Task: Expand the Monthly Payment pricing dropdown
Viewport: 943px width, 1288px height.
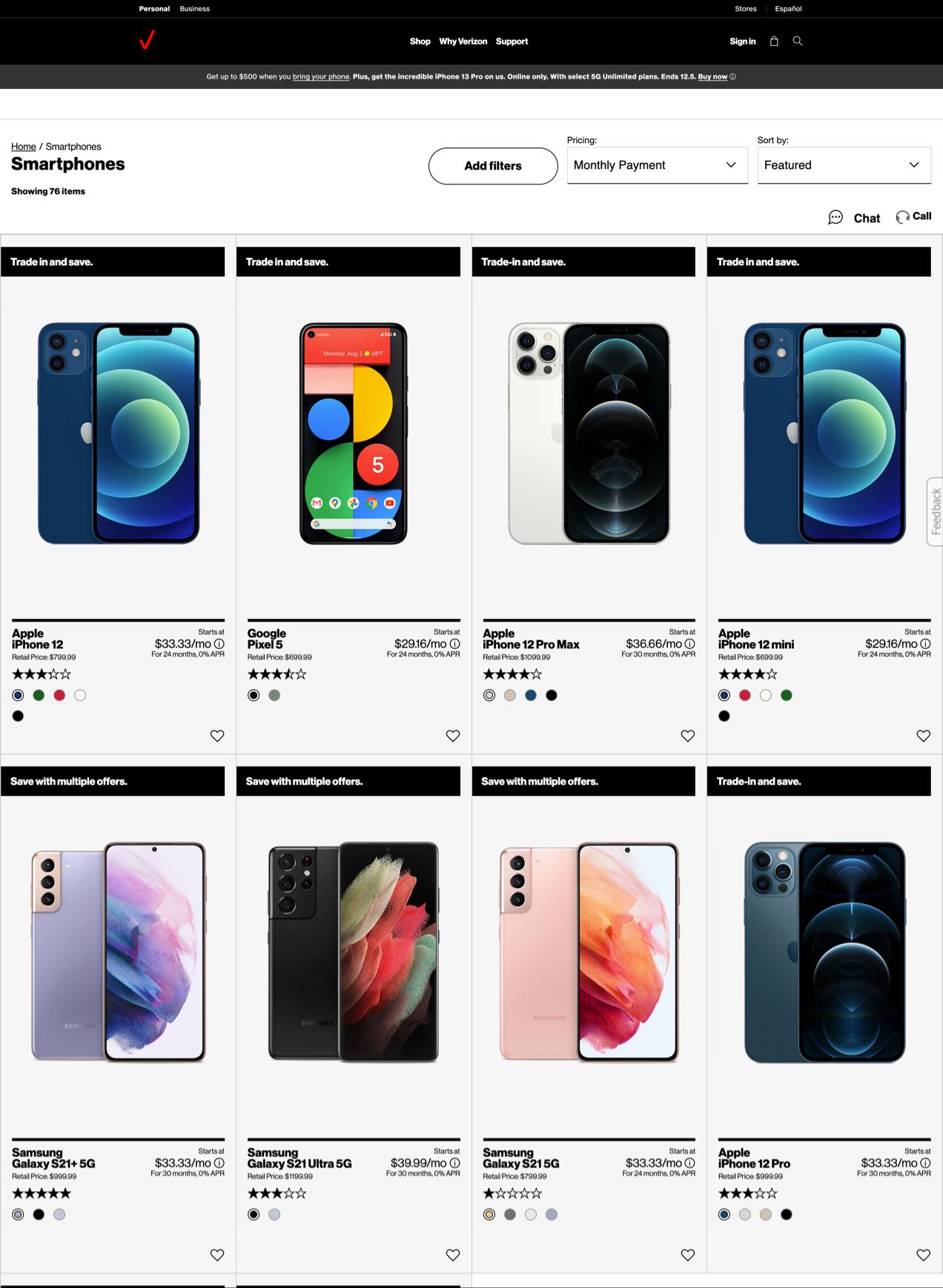Action: [x=658, y=165]
